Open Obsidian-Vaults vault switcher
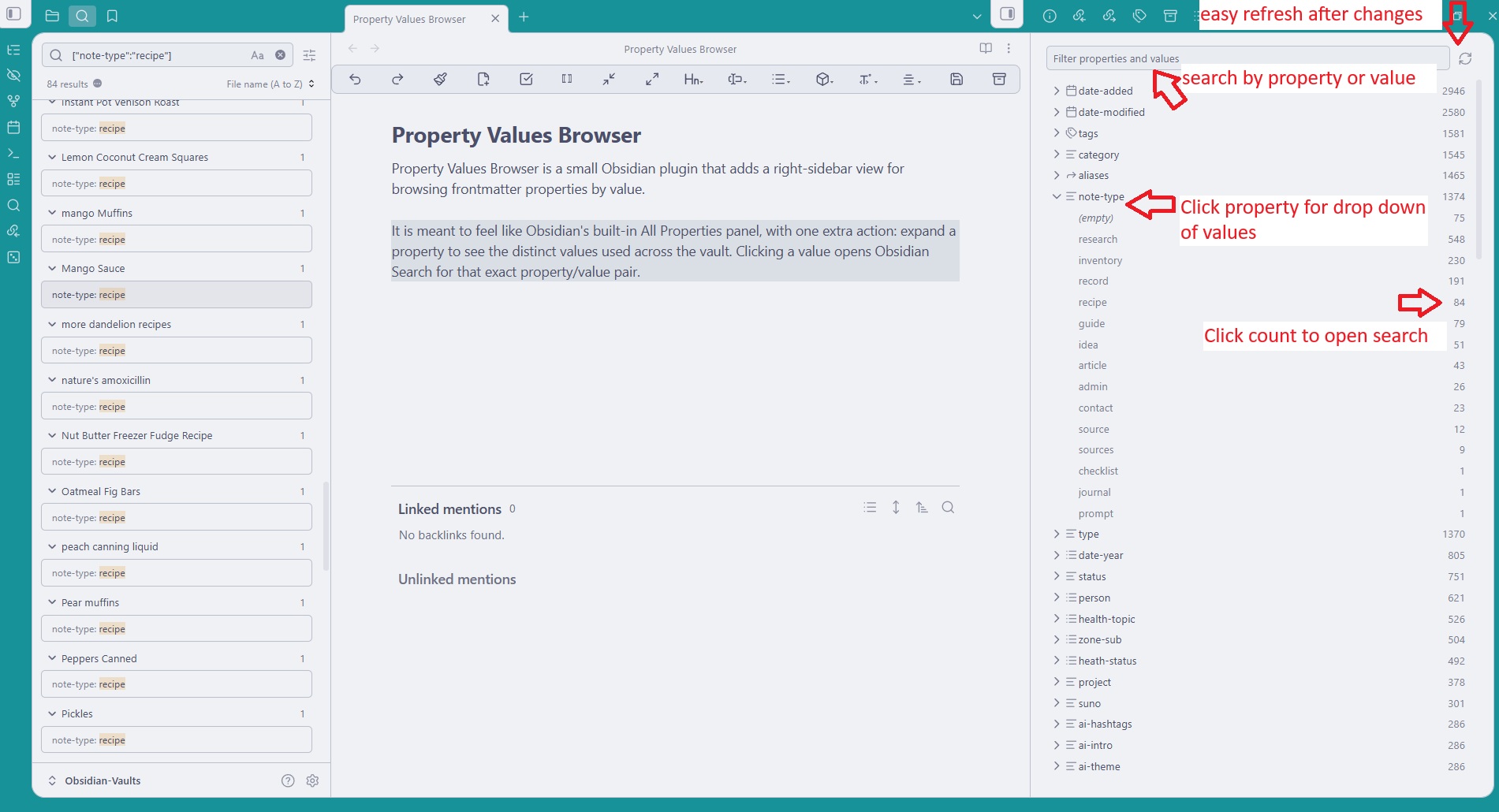Screen dimensions: 1499x812 pyautogui.click(x=95, y=780)
